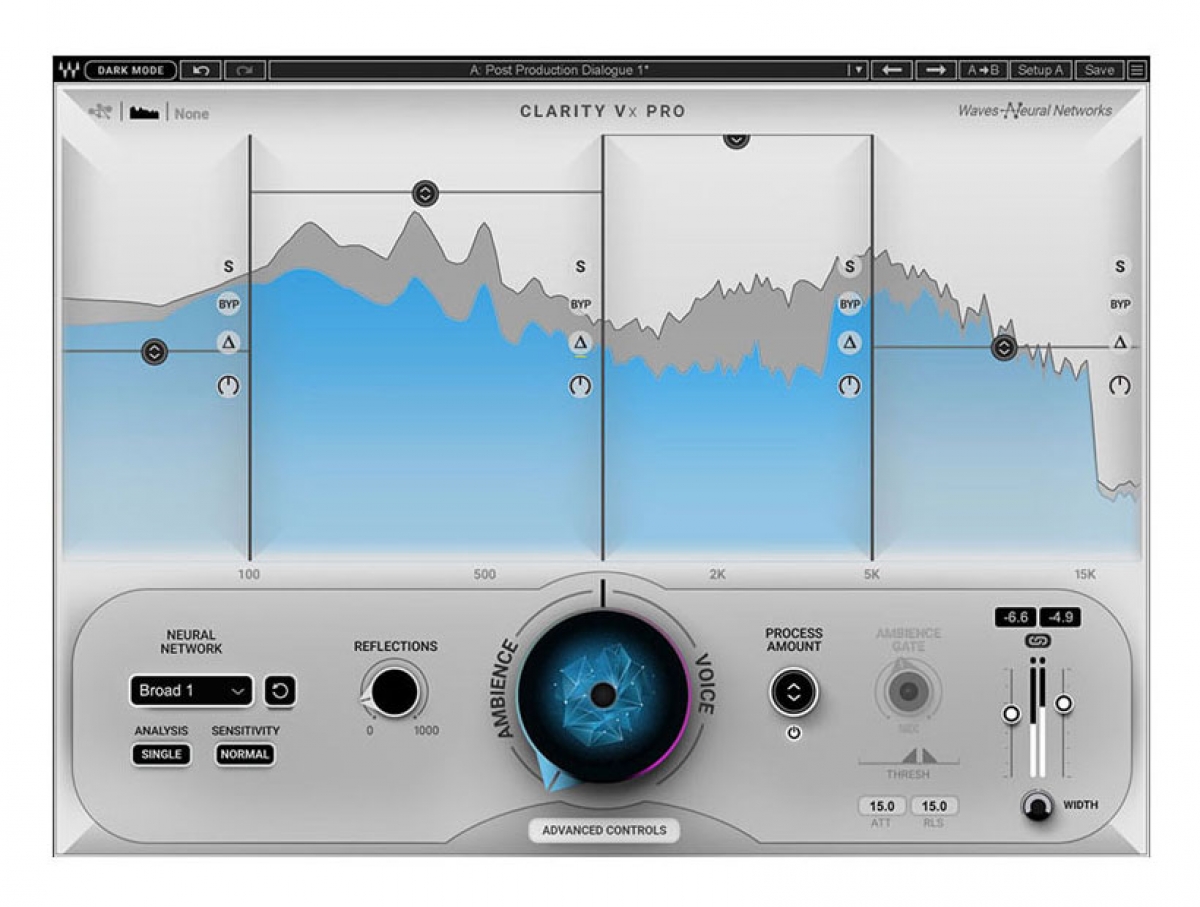This screenshot has height=907, width=1200.
Task: Toggle delta listen on the lowest band
Action: pos(229,343)
